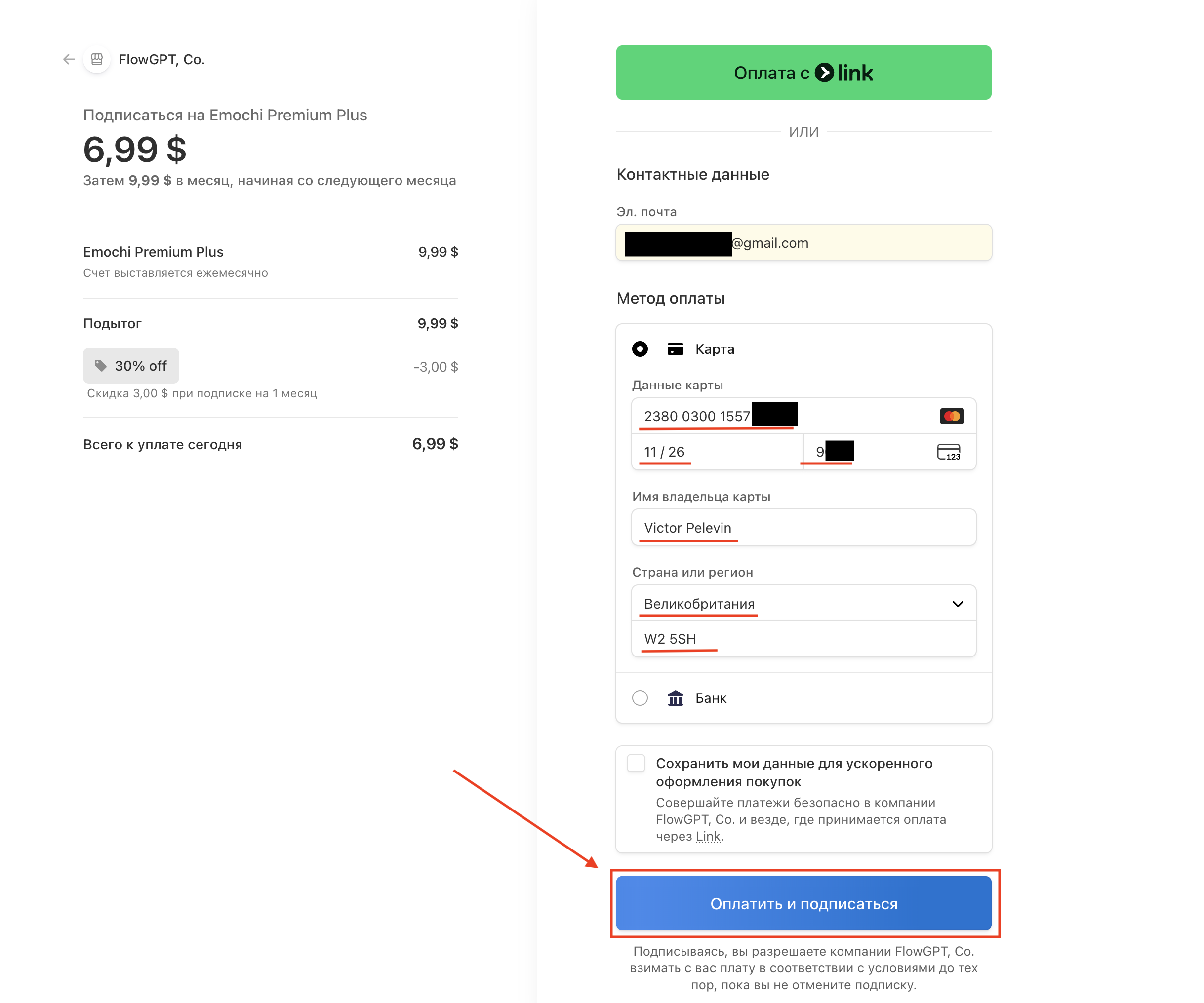Click the back arrow next to FlowGPT

click(x=69, y=59)
